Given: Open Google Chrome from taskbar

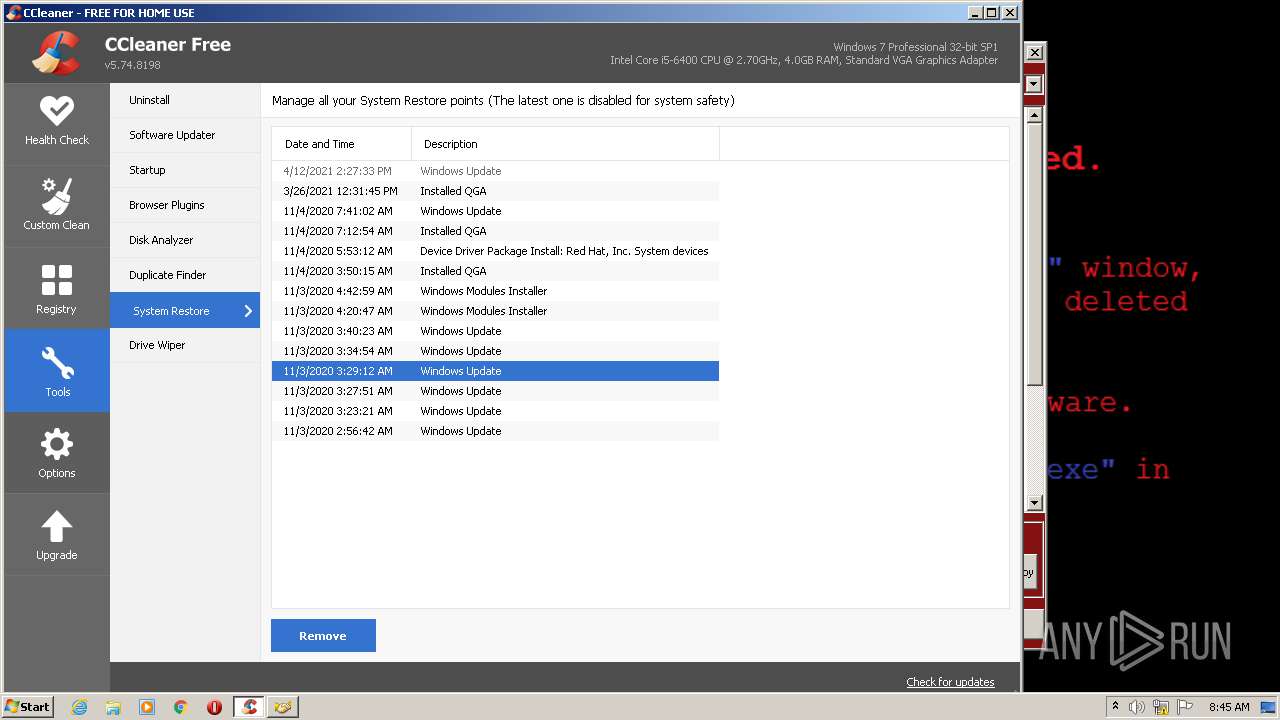Looking at the screenshot, I should [x=180, y=707].
